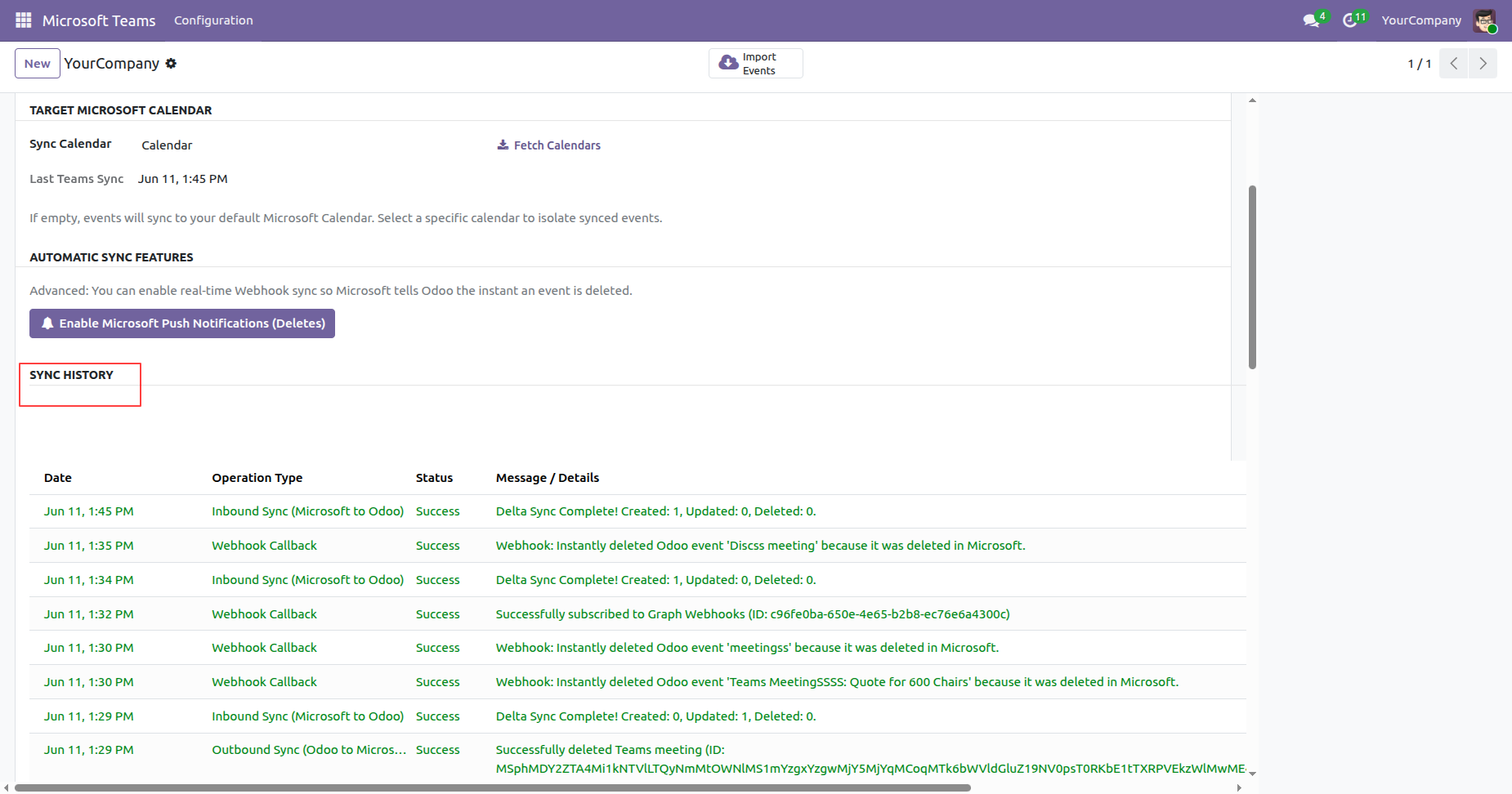Sort sync history by Date column header
1512x794 pixels.
58,478
